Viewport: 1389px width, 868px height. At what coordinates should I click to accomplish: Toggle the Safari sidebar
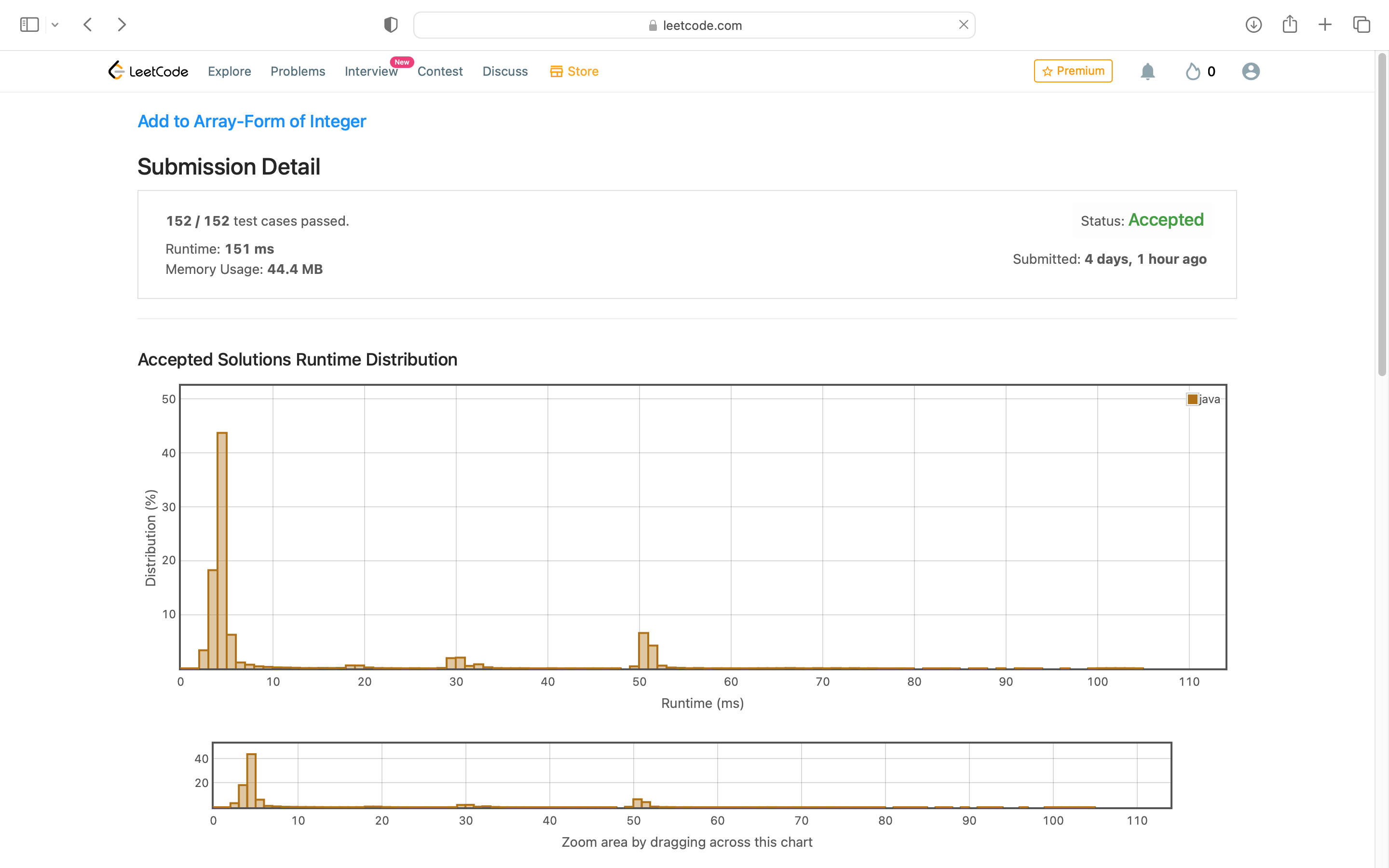coord(29,25)
